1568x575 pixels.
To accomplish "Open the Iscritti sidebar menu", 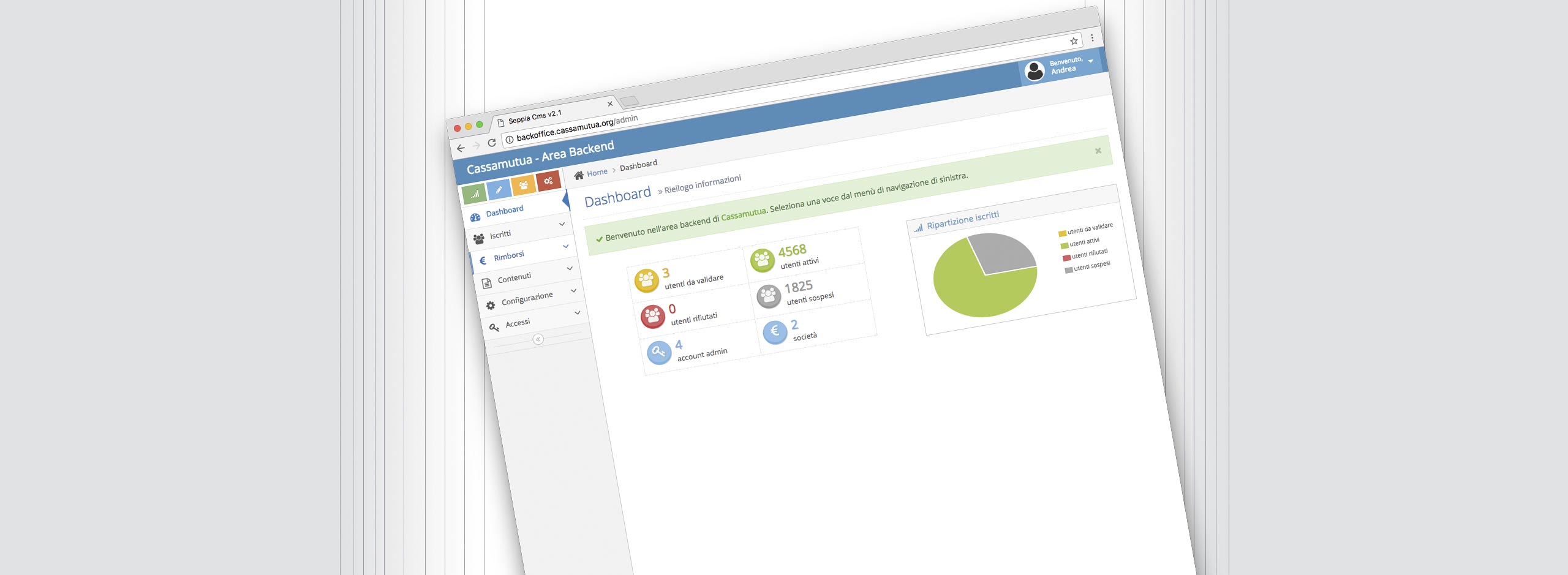I will tap(521, 234).
